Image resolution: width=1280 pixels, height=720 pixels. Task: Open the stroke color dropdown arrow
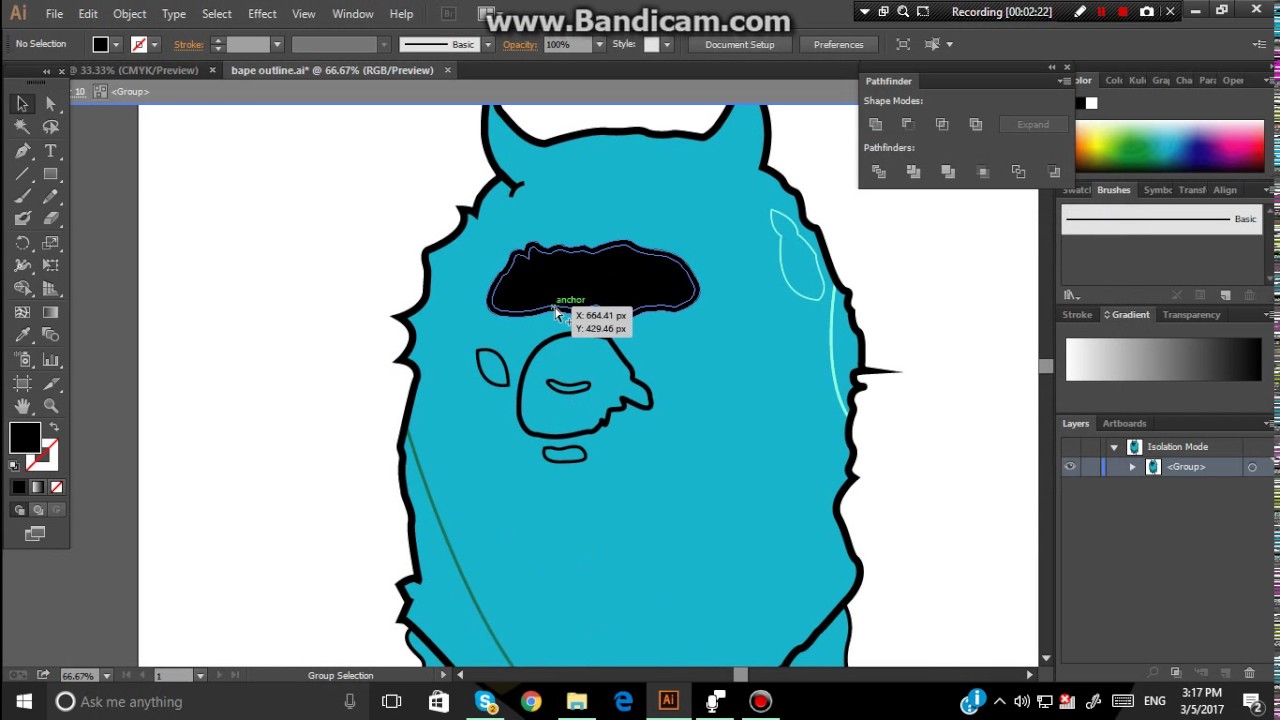pos(154,44)
